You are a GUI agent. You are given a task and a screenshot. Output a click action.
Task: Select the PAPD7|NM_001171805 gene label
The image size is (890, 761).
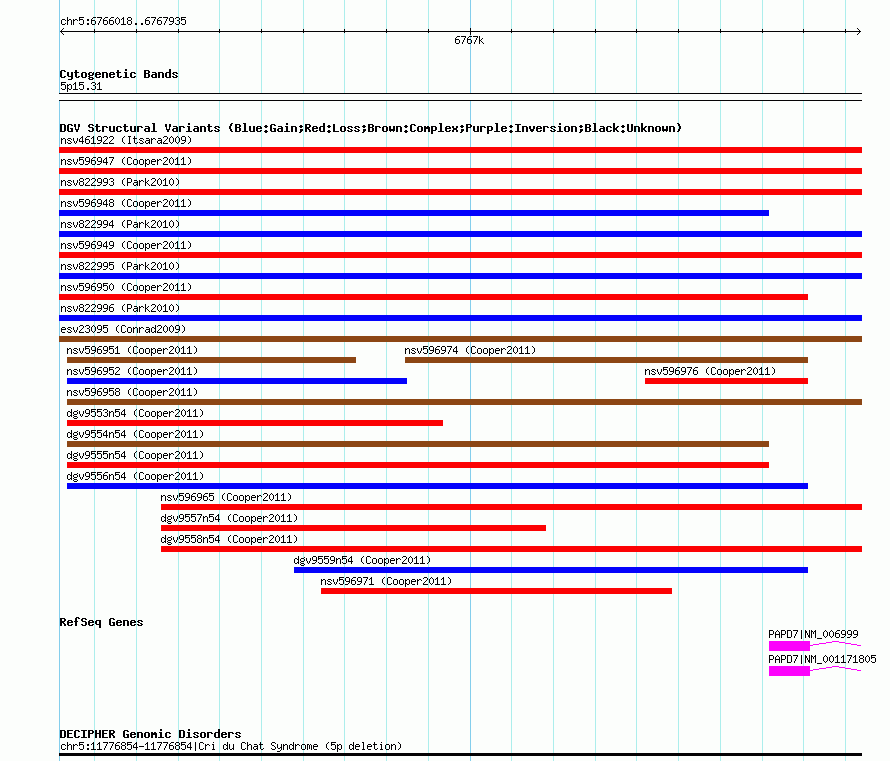click(822, 659)
